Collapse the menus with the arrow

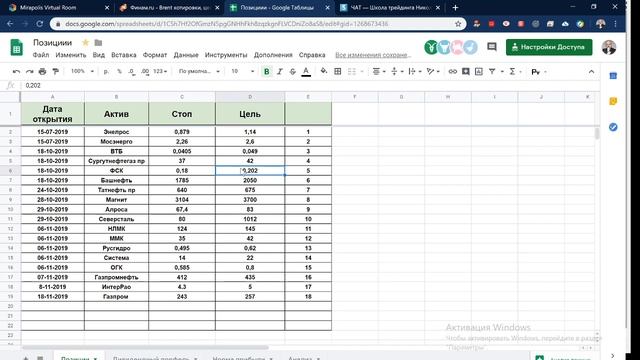(x=591, y=71)
